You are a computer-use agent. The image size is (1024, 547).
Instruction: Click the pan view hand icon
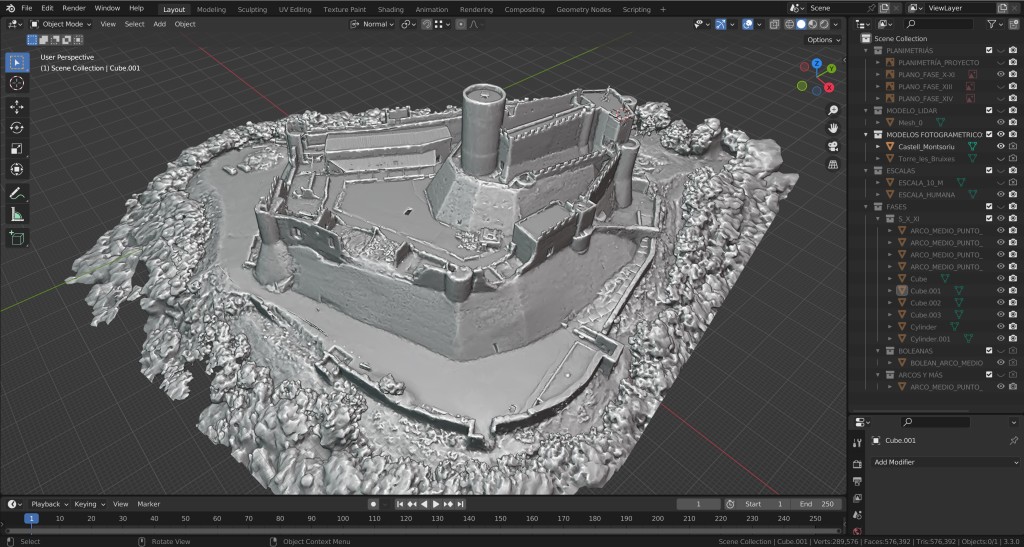(x=833, y=128)
